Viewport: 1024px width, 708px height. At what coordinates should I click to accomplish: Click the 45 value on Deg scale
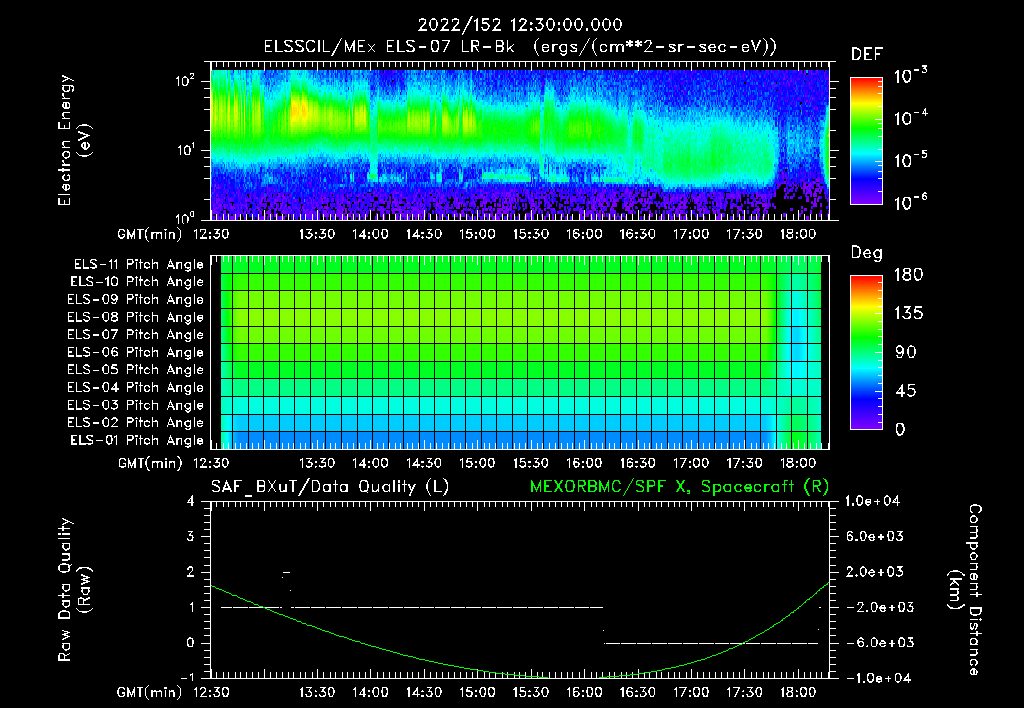click(906, 391)
